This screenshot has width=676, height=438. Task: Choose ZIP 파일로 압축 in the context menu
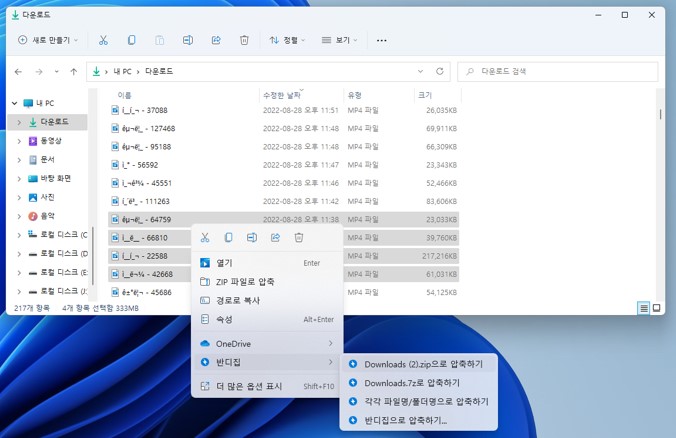point(267,282)
